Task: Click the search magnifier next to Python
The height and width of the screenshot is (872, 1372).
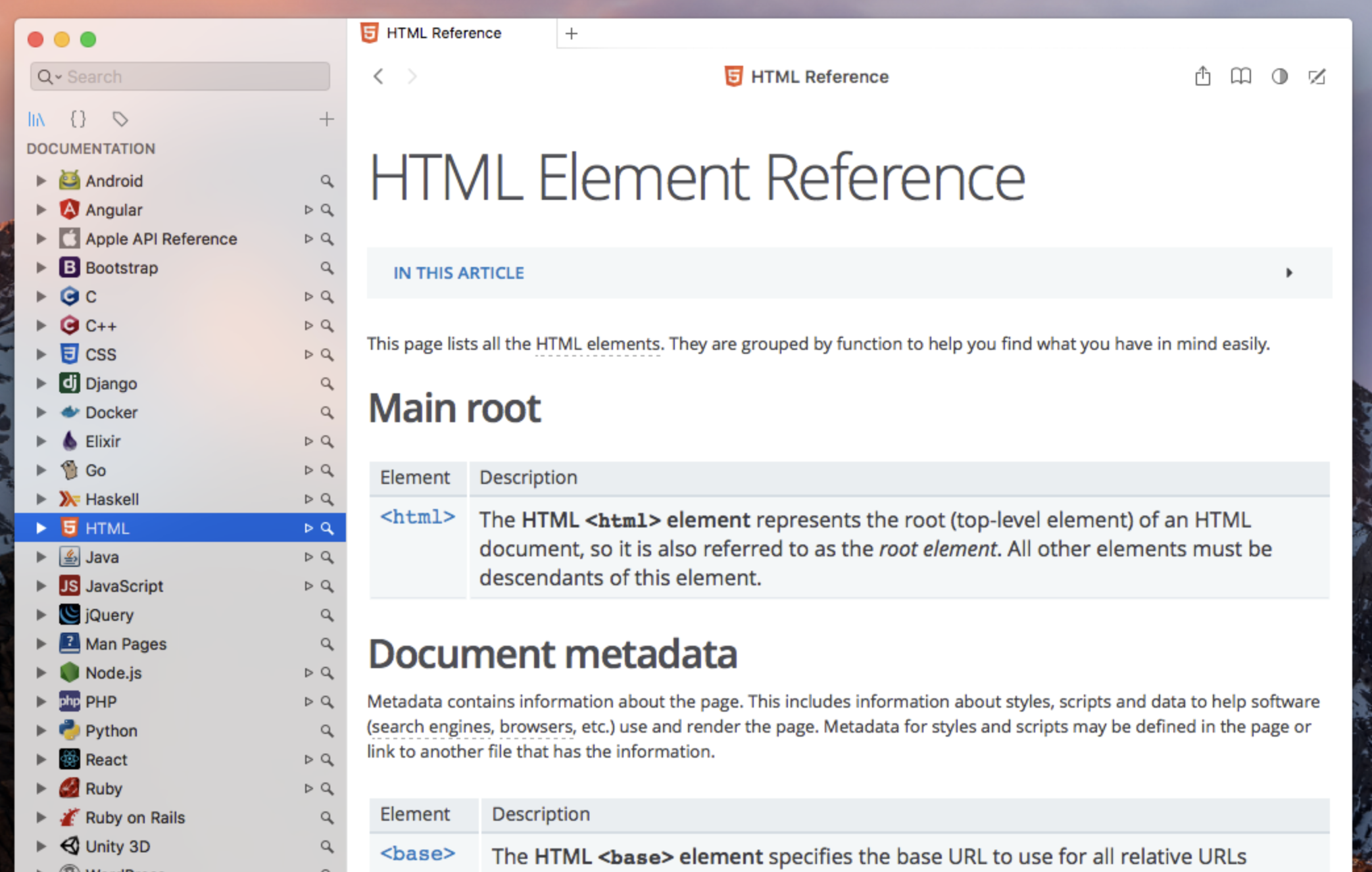Action: tap(326, 731)
